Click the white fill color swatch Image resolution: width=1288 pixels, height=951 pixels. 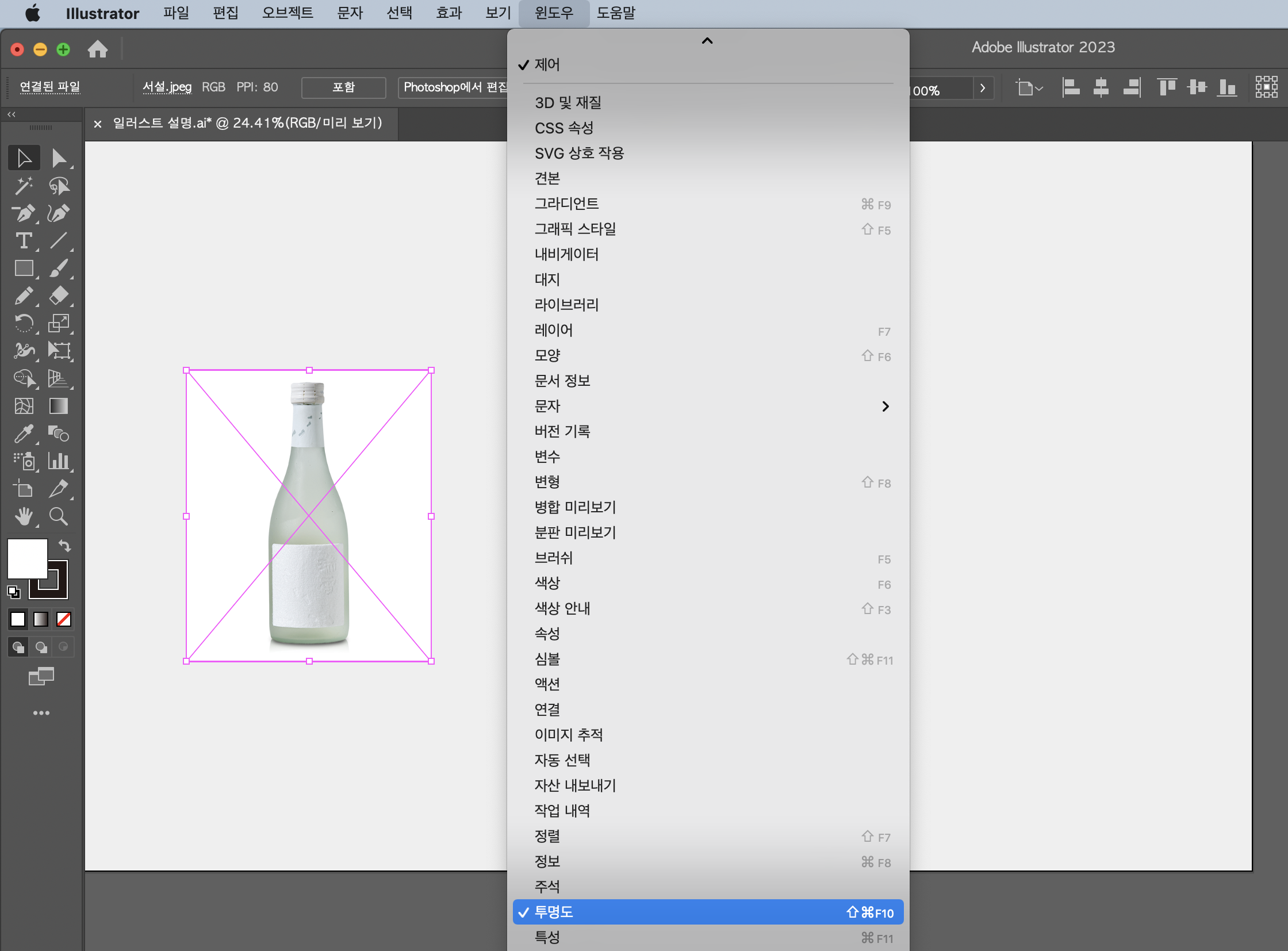click(26, 558)
